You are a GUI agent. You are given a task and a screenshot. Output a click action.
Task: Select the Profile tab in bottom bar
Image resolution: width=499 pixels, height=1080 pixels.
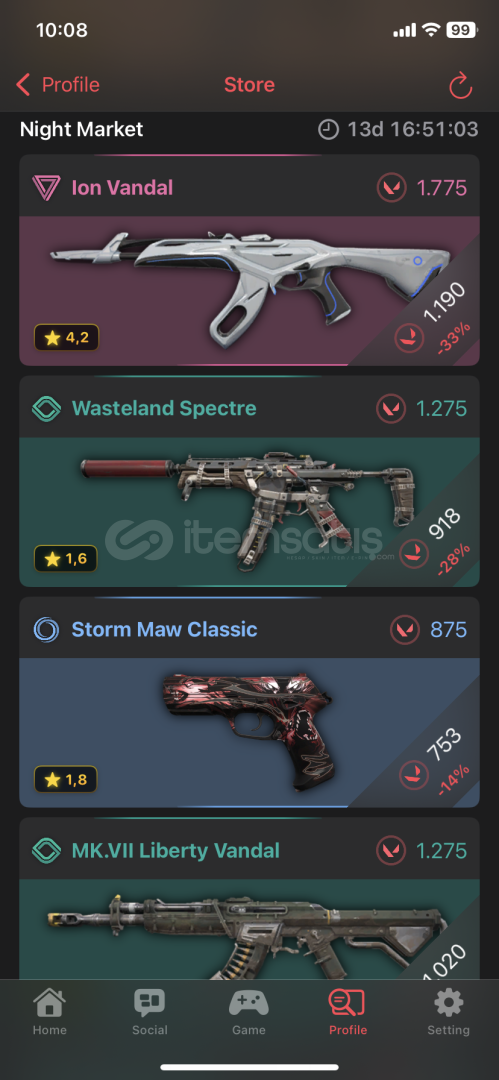pyautogui.click(x=347, y=1012)
